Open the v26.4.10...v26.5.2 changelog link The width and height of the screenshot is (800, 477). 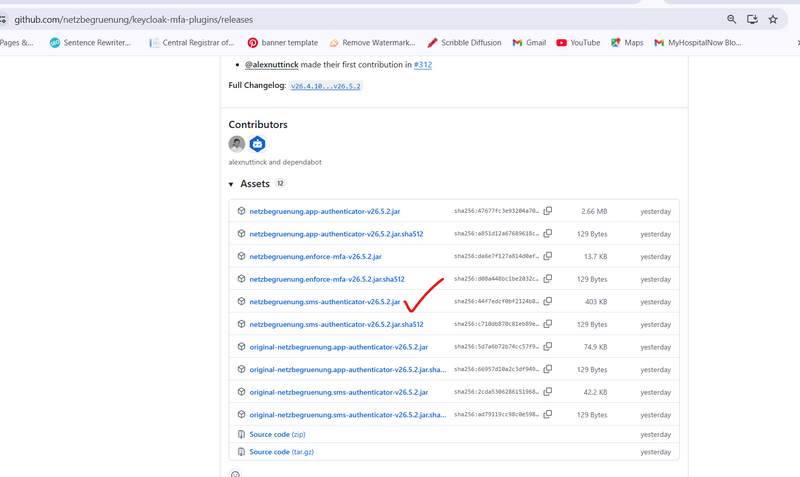[x=326, y=87]
